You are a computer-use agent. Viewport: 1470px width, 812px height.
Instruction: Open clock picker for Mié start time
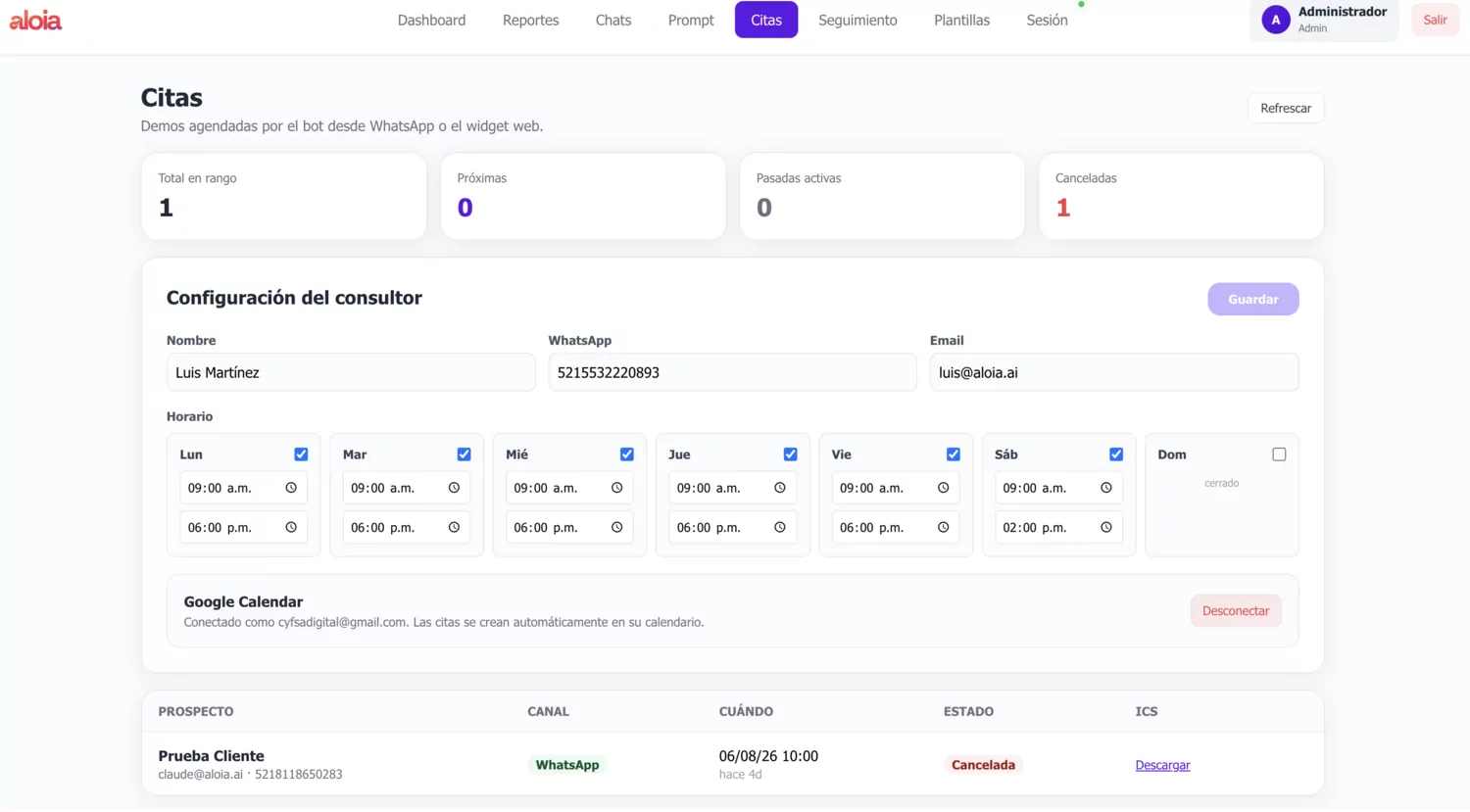[x=616, y=488]
